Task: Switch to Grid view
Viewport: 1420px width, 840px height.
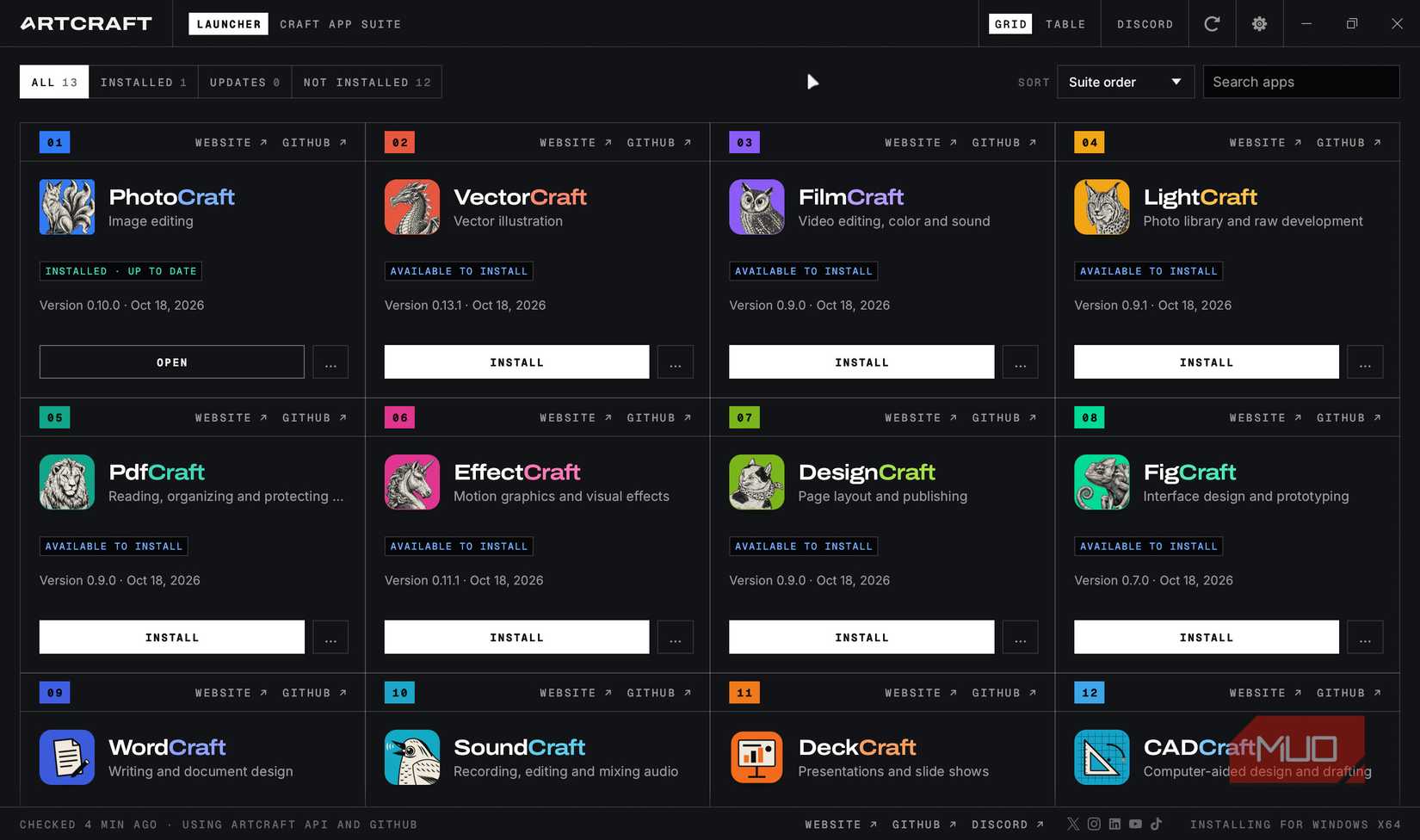Action: pos(1010,24)
